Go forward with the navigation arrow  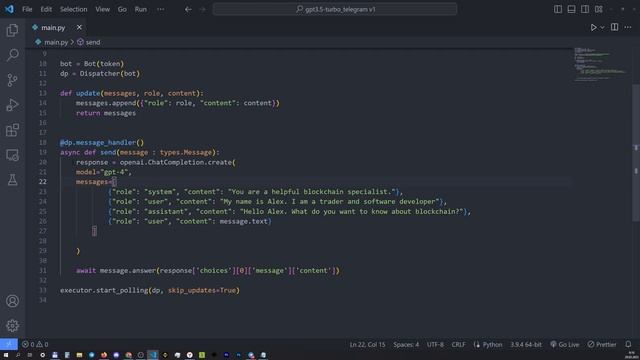[203, 9]
